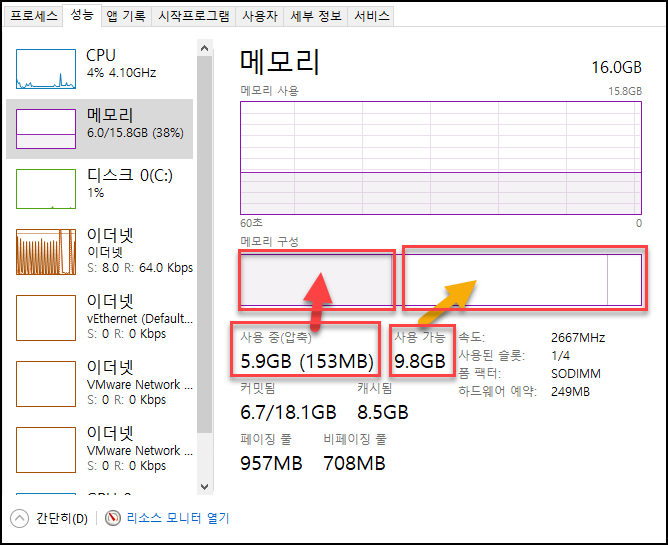Click the 메모리 heading title

tap(280, 62)
